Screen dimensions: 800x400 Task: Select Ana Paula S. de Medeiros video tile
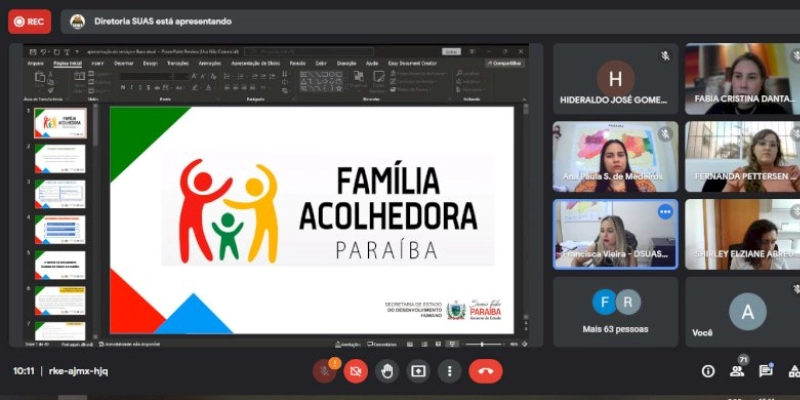coord(615,157)
